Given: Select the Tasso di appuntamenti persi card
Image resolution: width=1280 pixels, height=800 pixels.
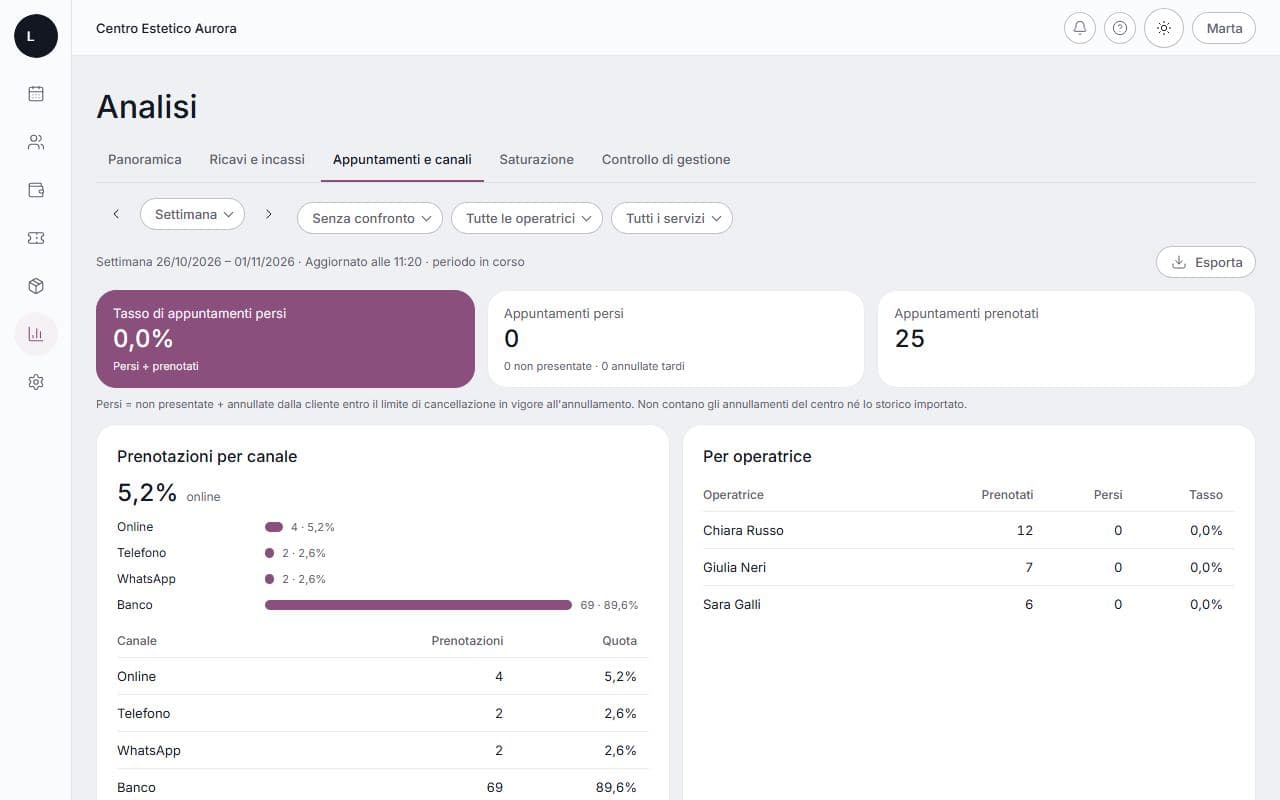Looking at the screenshot, I should point(285,339).
